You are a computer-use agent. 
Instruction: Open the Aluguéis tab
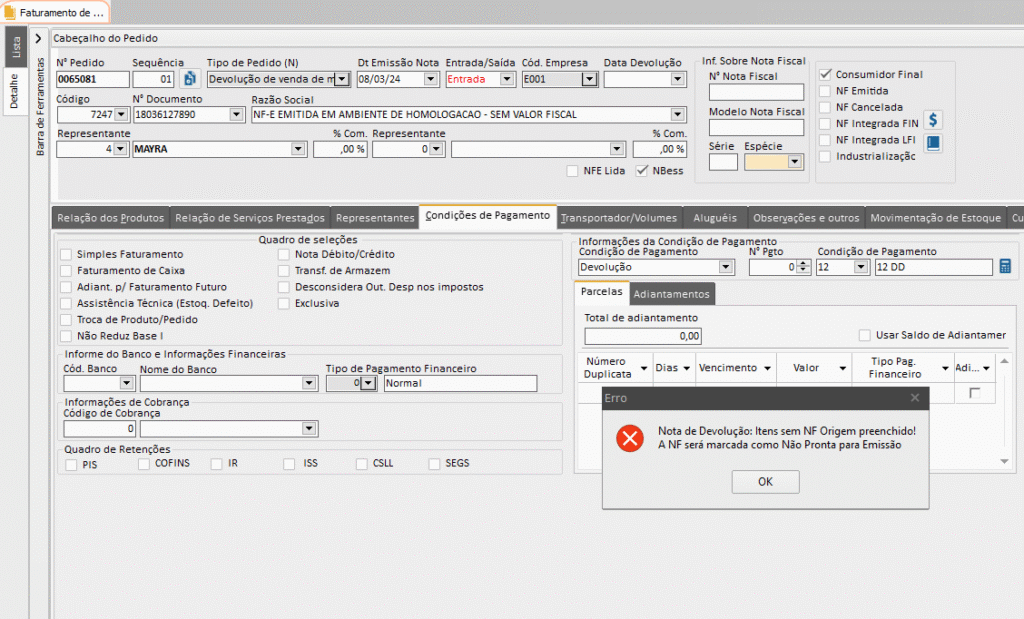(x=715, y=218)
